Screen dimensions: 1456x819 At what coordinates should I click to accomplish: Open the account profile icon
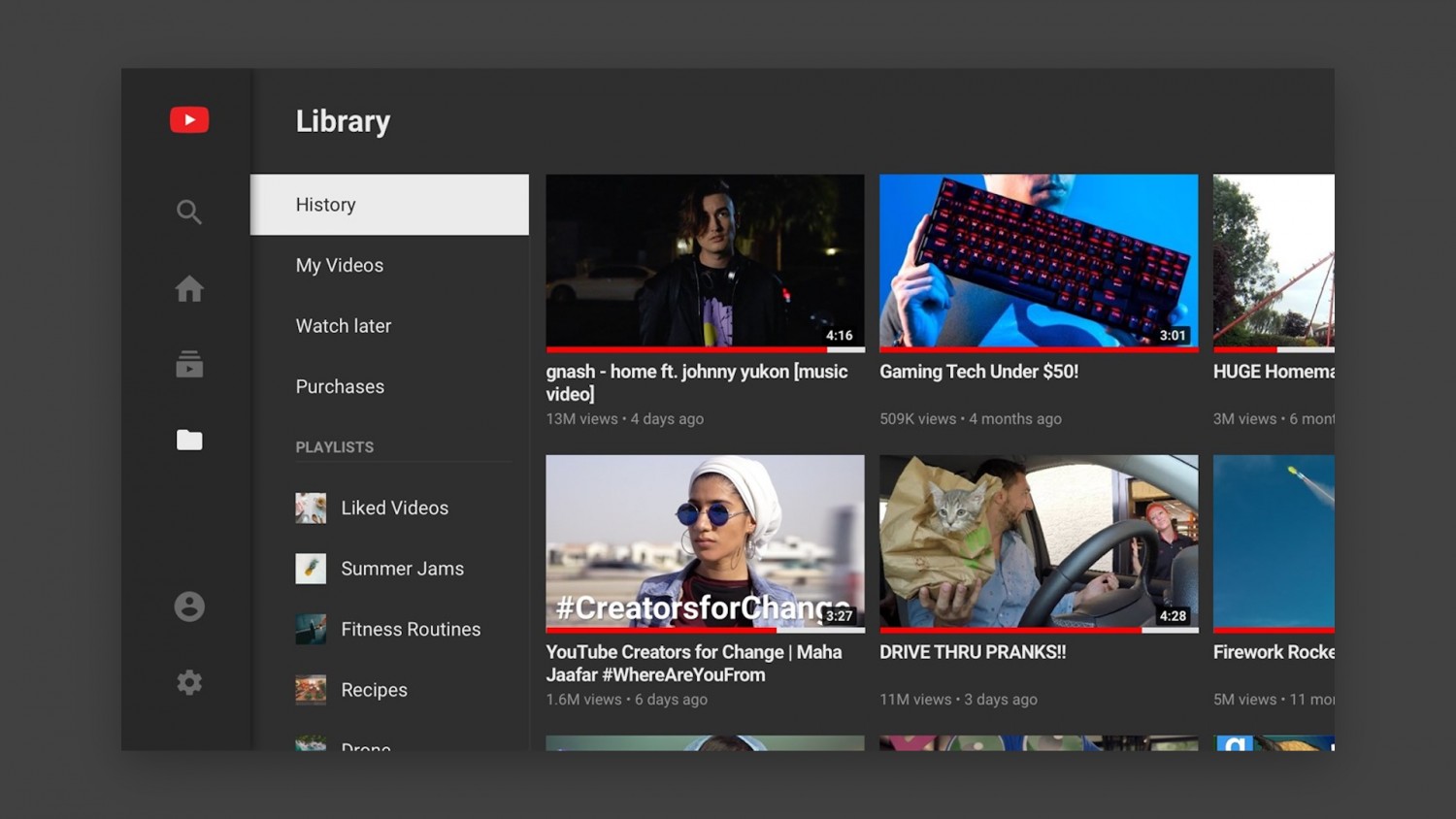(x=189, y=606)
